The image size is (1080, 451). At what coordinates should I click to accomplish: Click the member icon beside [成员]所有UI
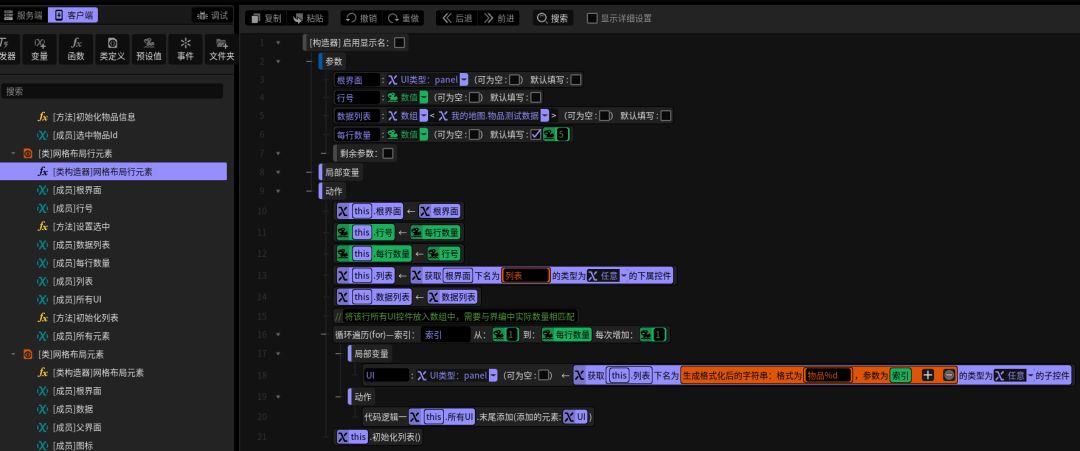point(43,300)
